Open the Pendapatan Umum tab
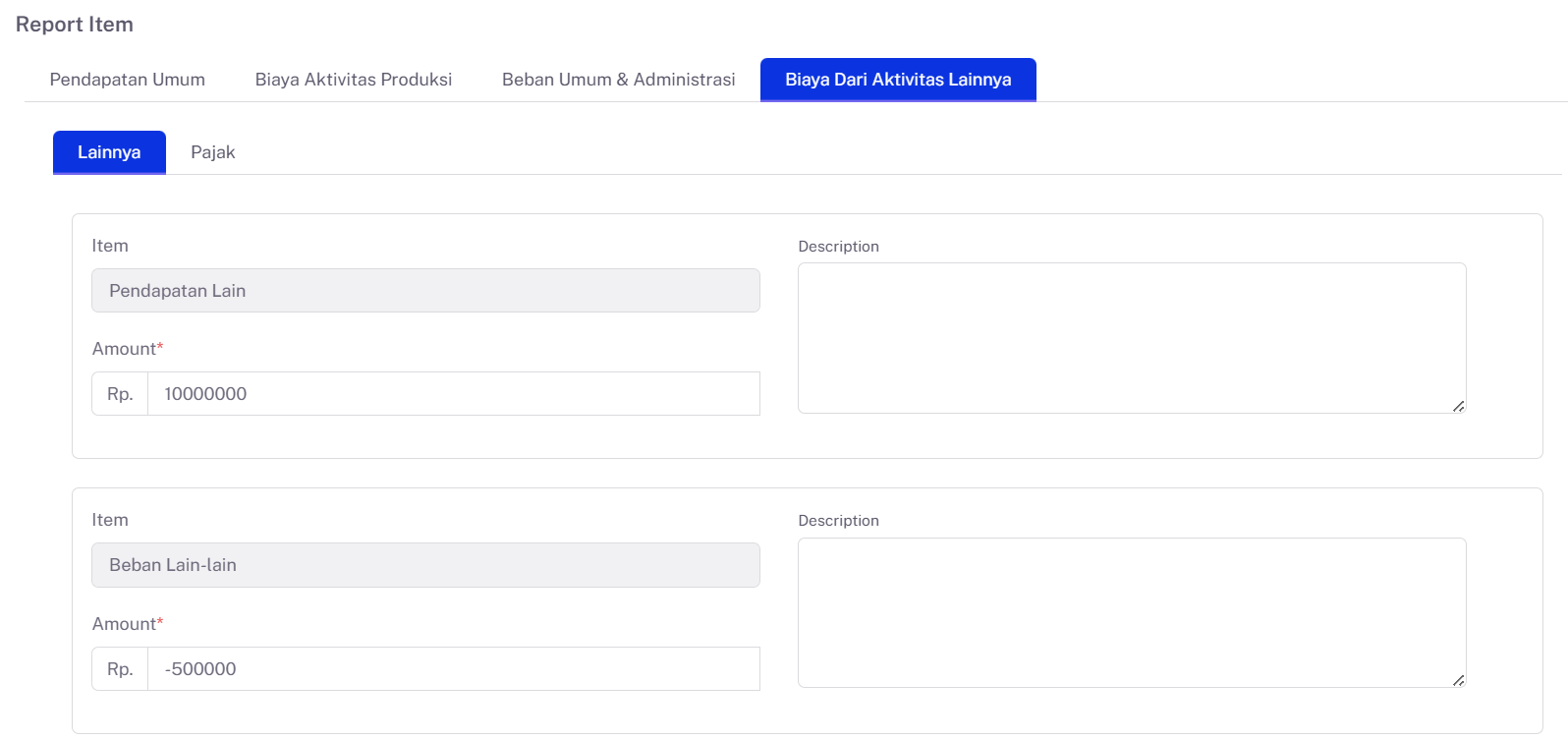Viewport: 1568px width, 739px height. pos(127,80)
